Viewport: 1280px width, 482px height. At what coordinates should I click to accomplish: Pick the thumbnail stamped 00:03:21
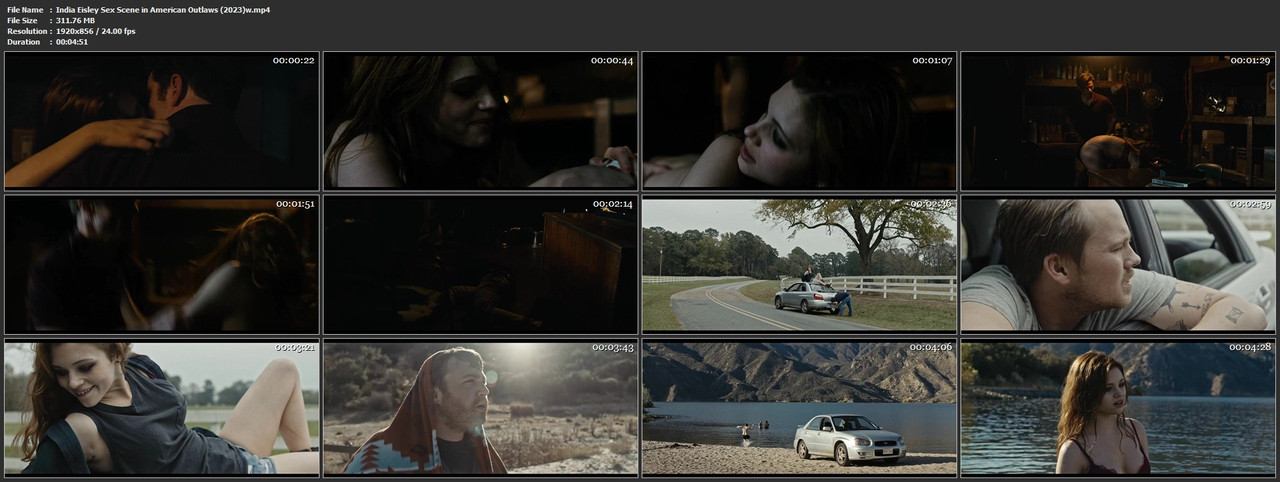click(161, 407)
